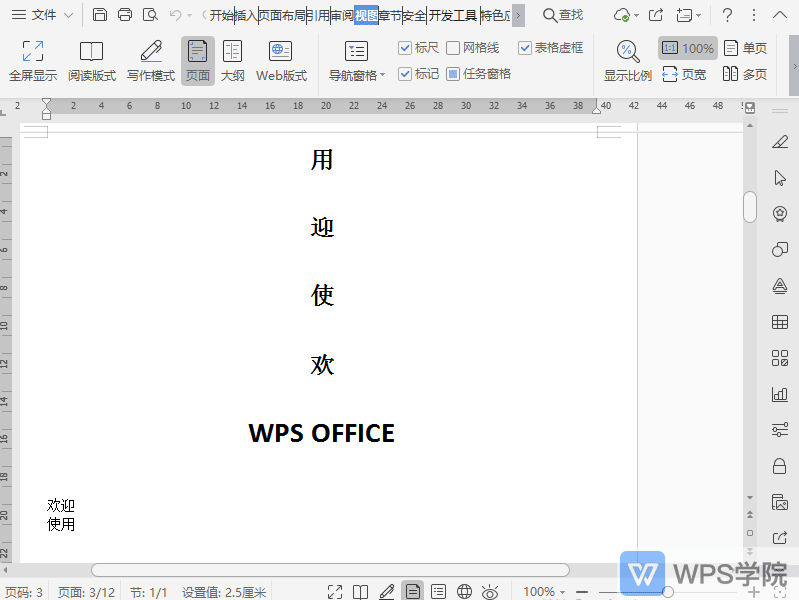The height and width of the screenshot is (600, 799).
Task: Open the 安全 ribbon tab
Action: click(414, 16)
